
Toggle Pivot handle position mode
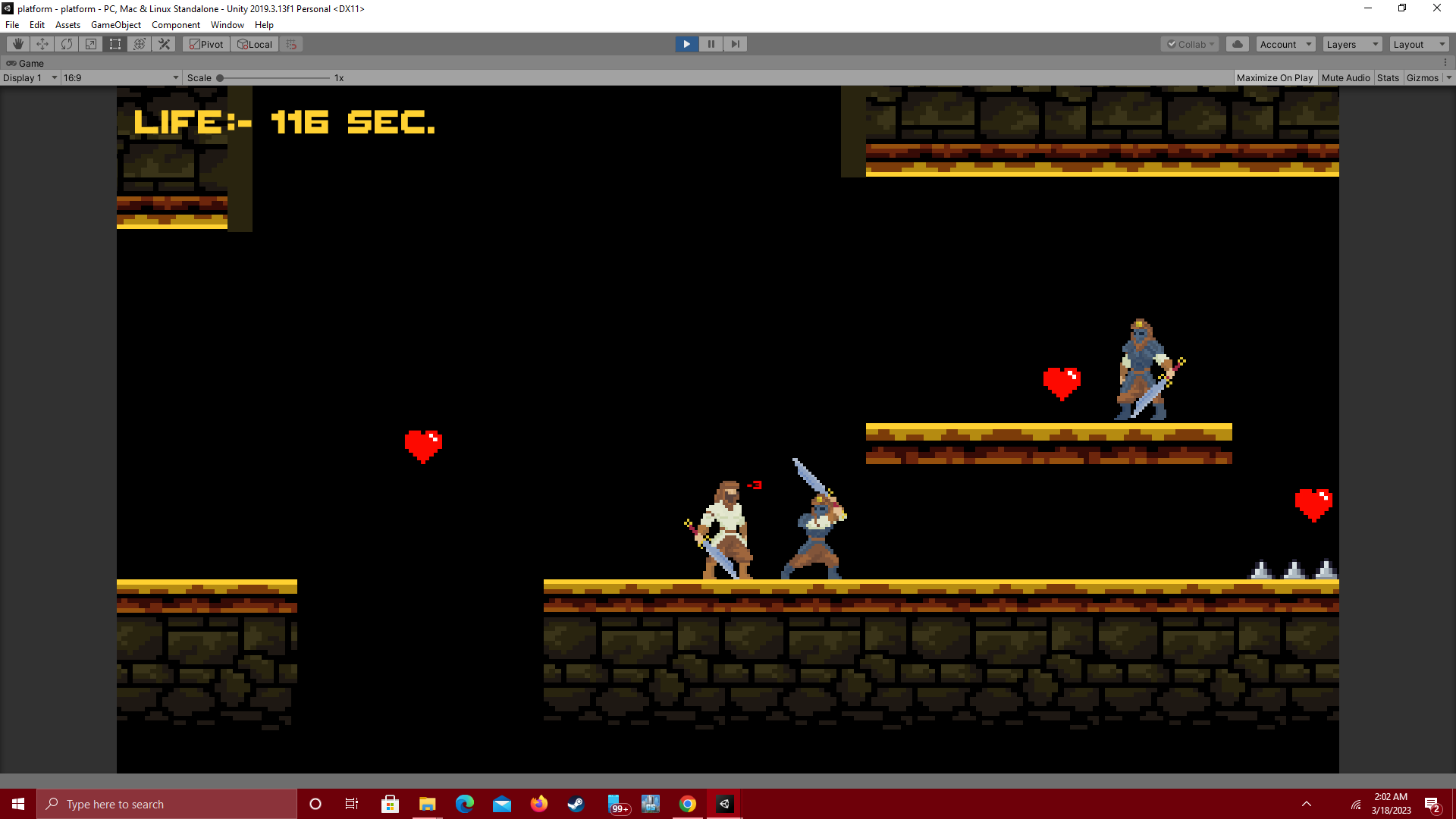(x=206, y=44)
